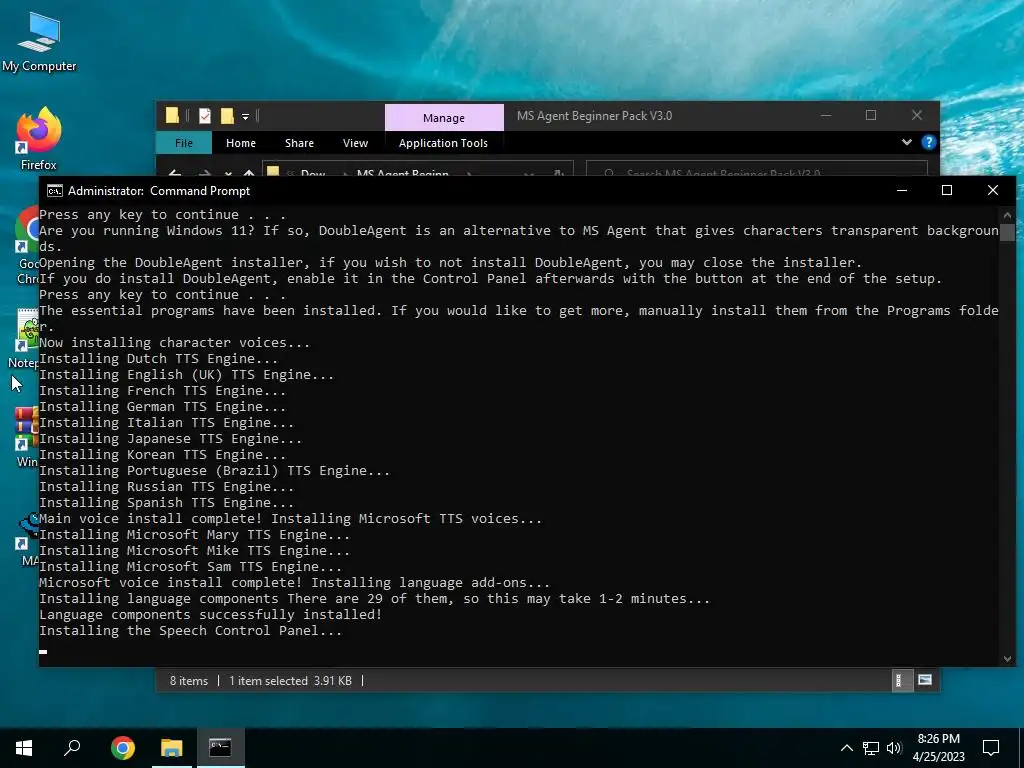Screen dimensions: 1024x768
Task: Open the My Computer desktop icon
Action: tap(39, 41)
